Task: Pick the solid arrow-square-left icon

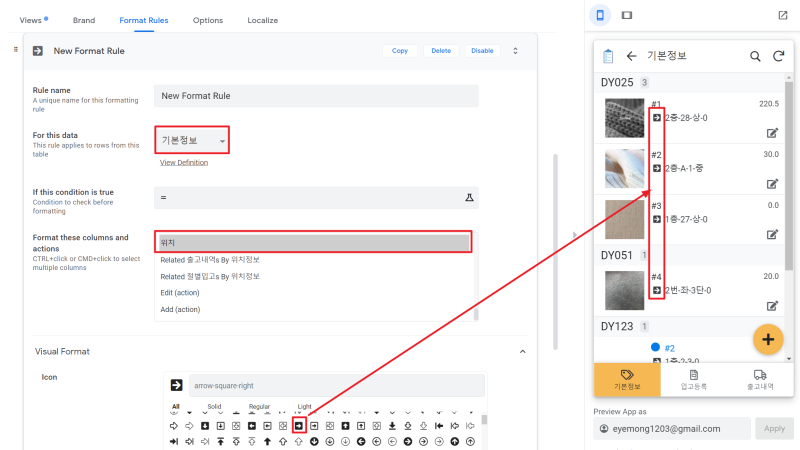Action: point(252,426)
